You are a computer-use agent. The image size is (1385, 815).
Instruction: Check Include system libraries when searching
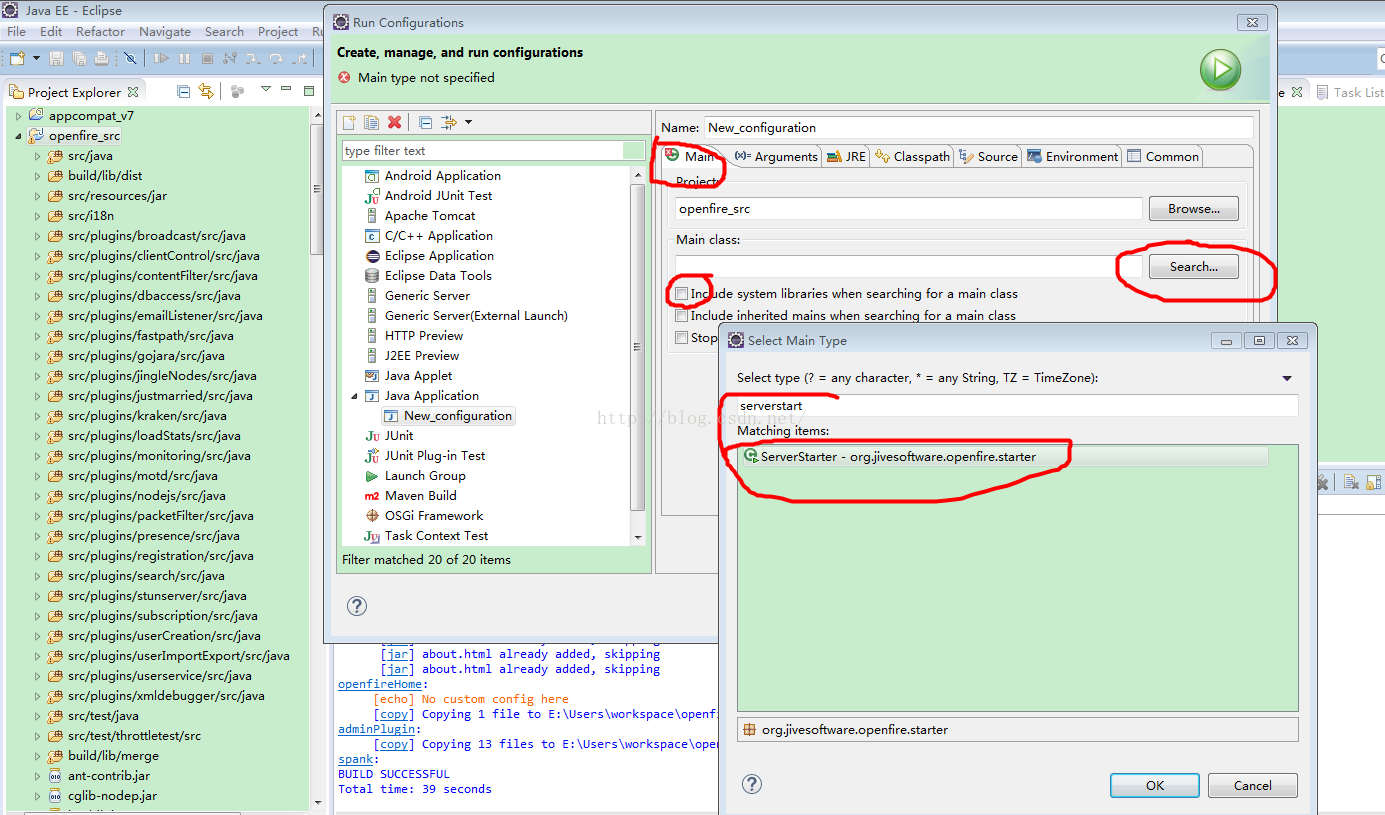(682, 294)
